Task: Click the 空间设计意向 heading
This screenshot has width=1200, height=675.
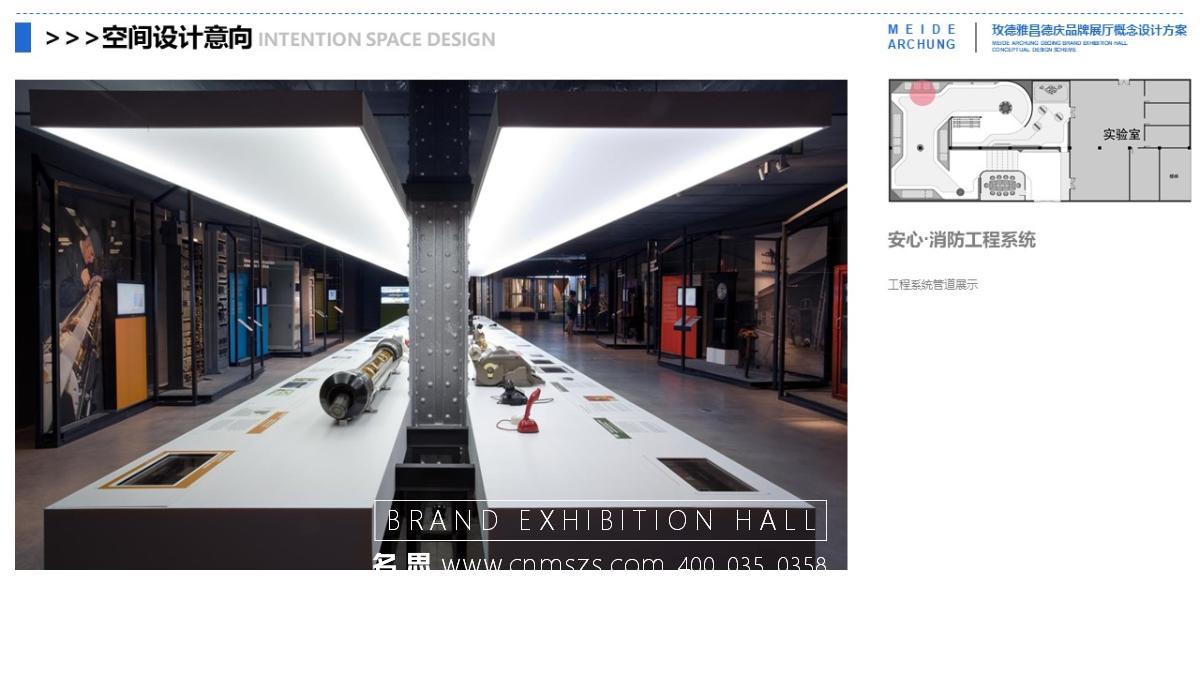Action: point(177,38)
